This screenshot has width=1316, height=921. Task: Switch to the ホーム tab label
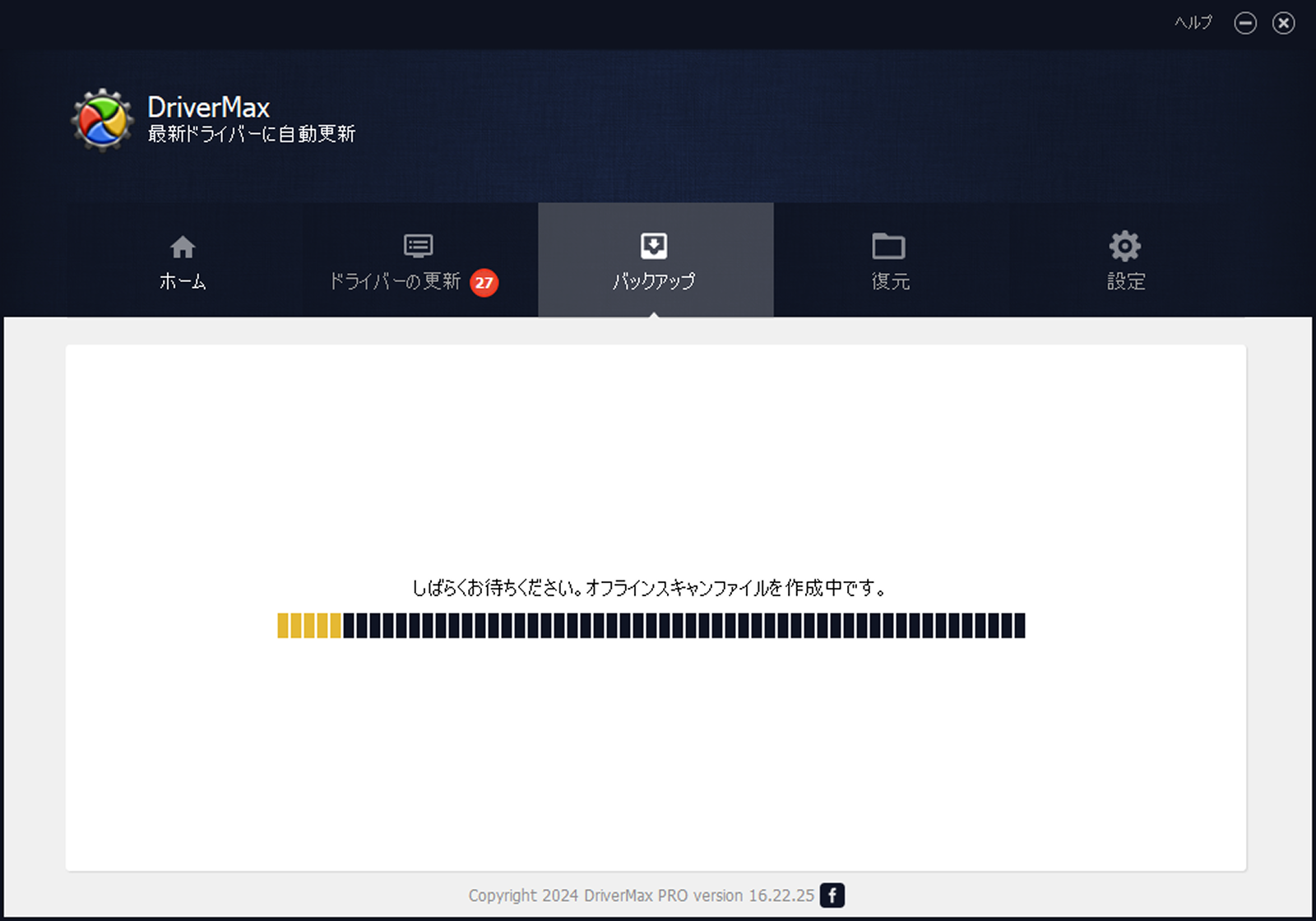(x=183, y=281)
